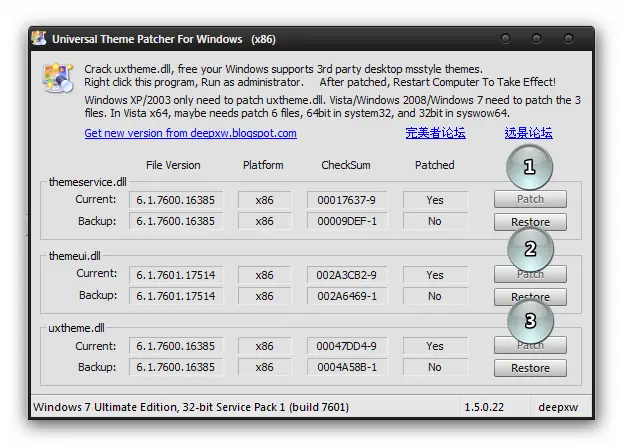622x446 pixels.
Task: Click Restore for uxtheme.dll
Action: 530,368
